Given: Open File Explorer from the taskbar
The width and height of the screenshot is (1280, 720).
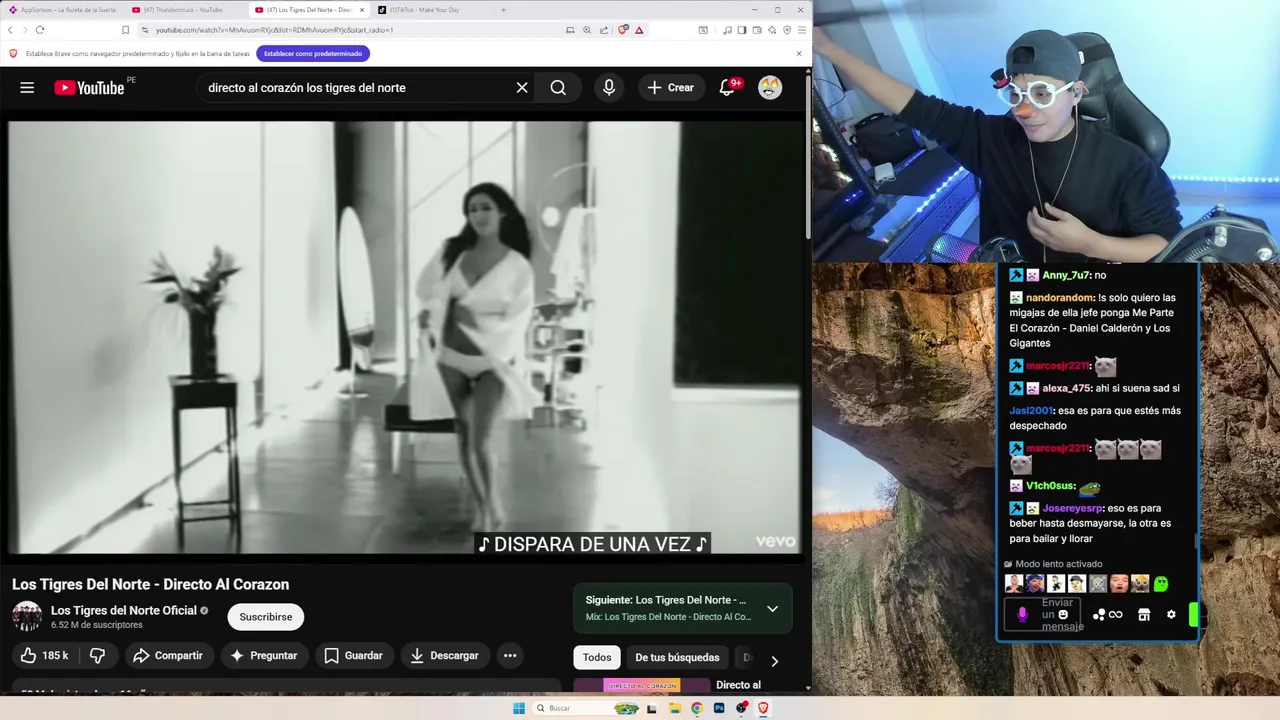Looking at the screenshot, I should point(675,708).
